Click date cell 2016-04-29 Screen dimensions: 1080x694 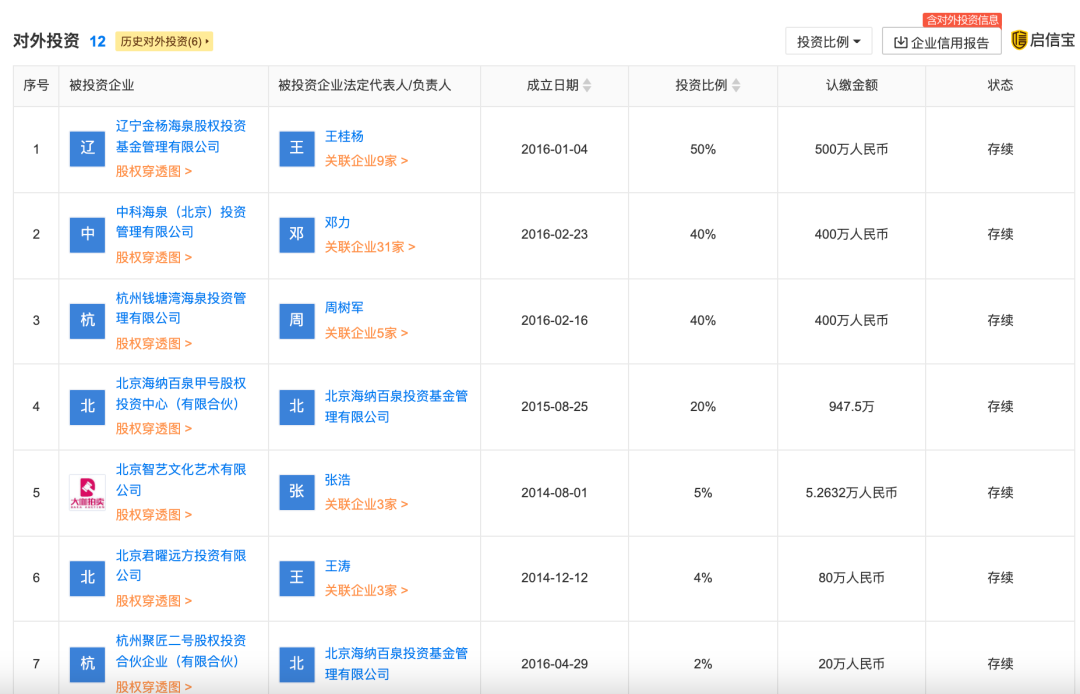coord(554,664)
